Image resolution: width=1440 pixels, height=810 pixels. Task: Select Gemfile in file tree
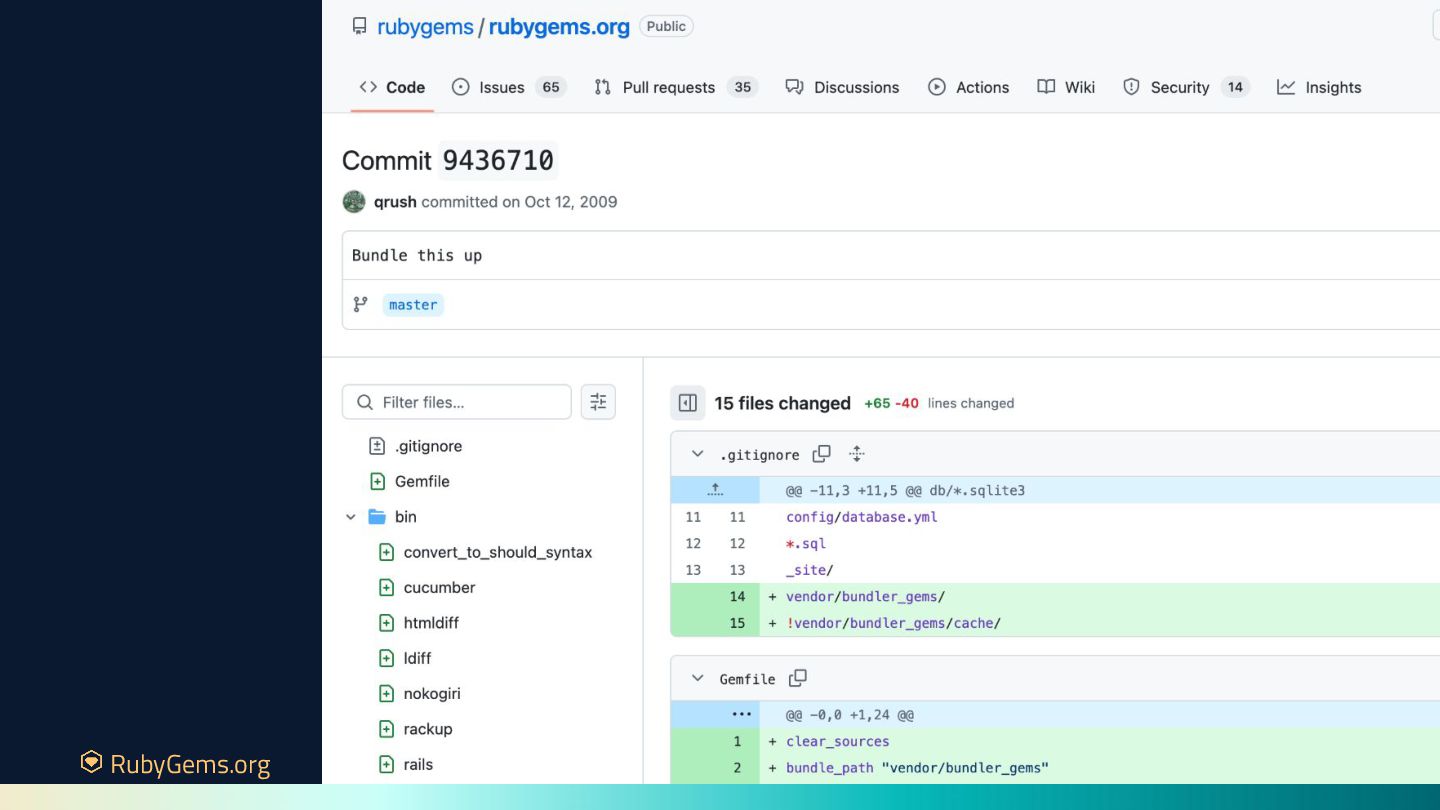(x=422, y=481)
